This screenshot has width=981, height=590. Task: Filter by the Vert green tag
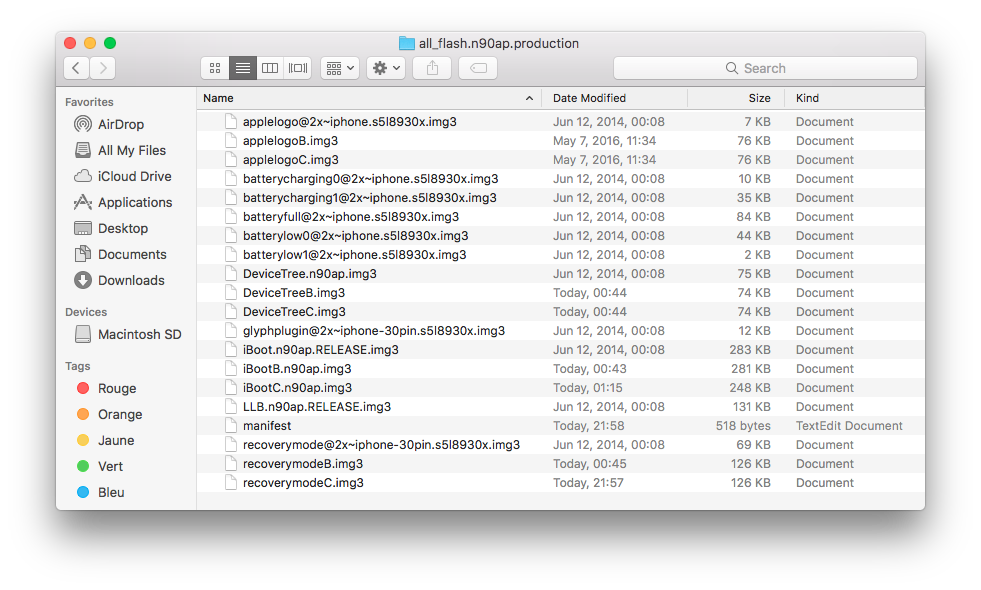(x=99, y=466)
